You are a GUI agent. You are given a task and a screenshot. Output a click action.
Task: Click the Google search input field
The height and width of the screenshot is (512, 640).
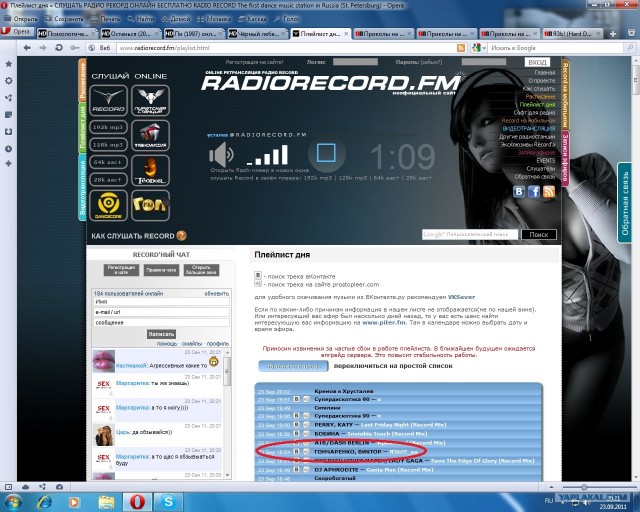[556, 48]
